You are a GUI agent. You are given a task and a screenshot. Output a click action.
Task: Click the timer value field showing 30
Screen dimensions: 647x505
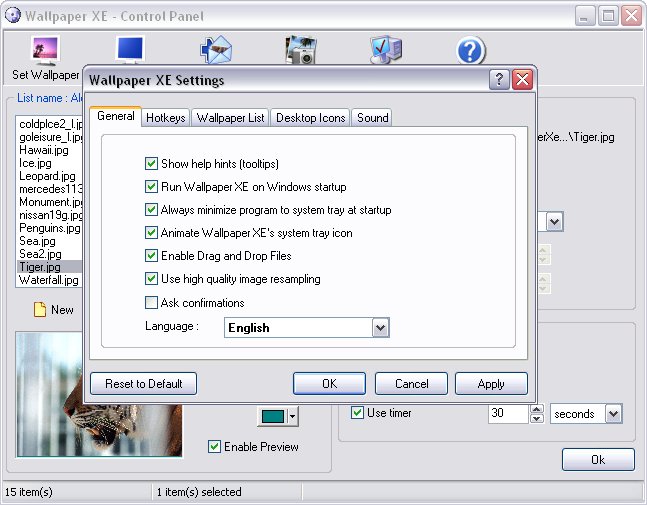tap(508, 413)
